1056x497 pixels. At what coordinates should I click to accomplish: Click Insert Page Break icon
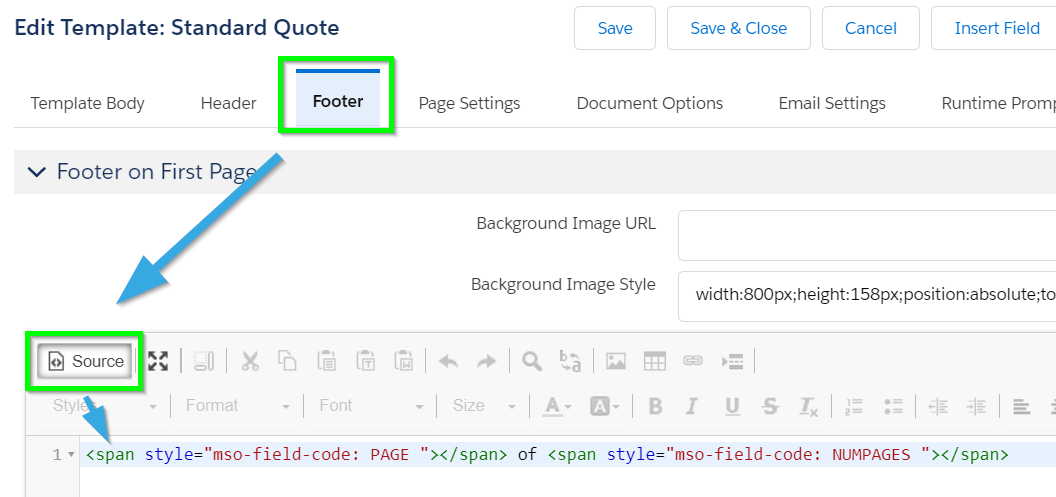pos(732,362)
